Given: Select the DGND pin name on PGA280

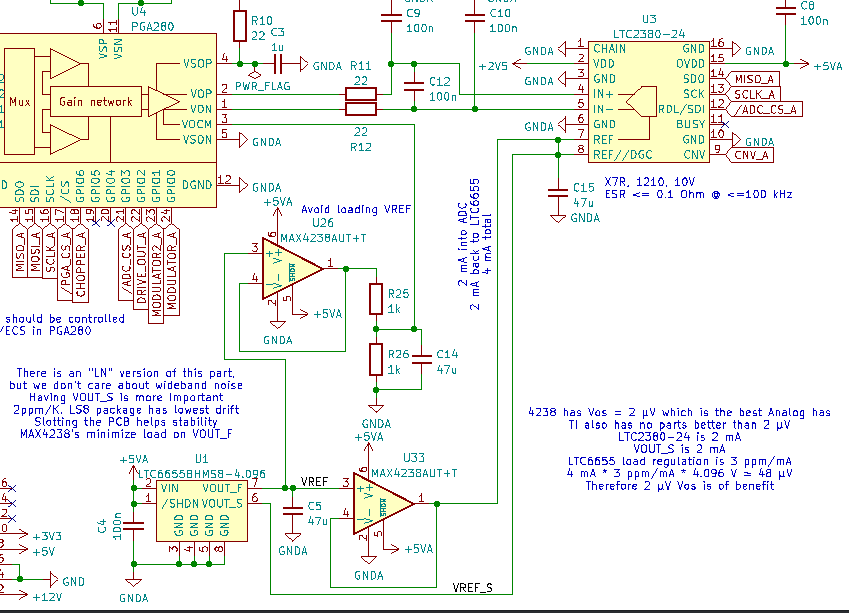Looking at the screenshot, I should (197, 185).
